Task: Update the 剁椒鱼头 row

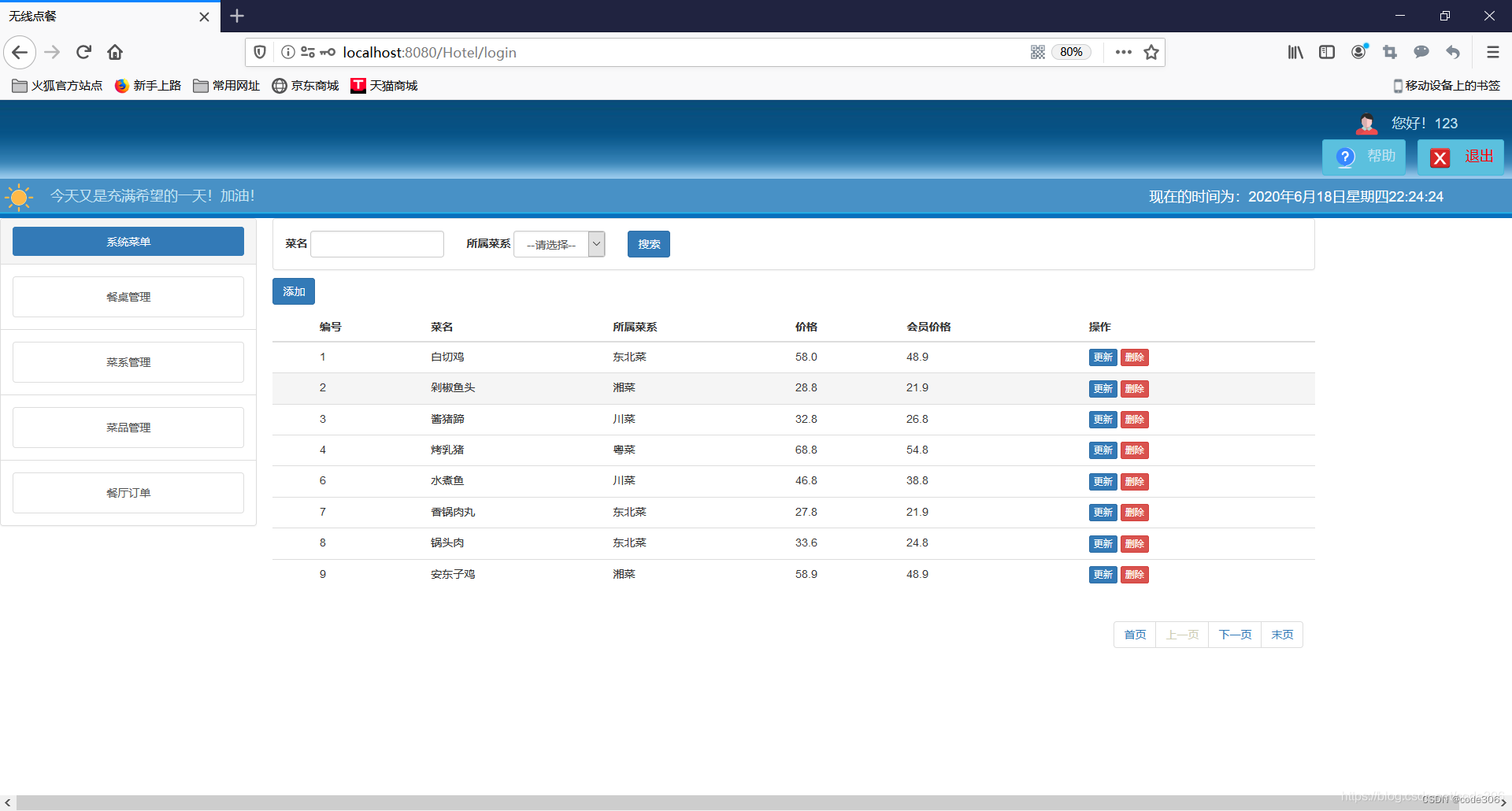Action: [x=1102, y=389]
